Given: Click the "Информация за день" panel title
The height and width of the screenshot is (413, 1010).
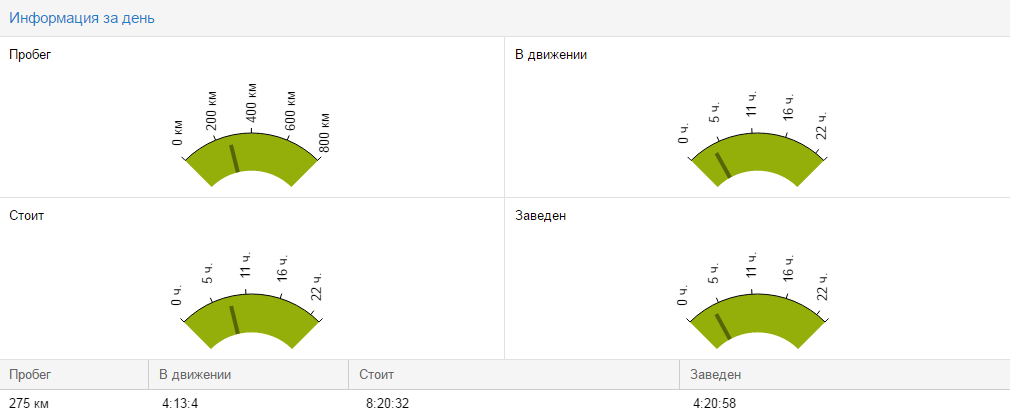Looking at the screenshot, I should 82,18.
